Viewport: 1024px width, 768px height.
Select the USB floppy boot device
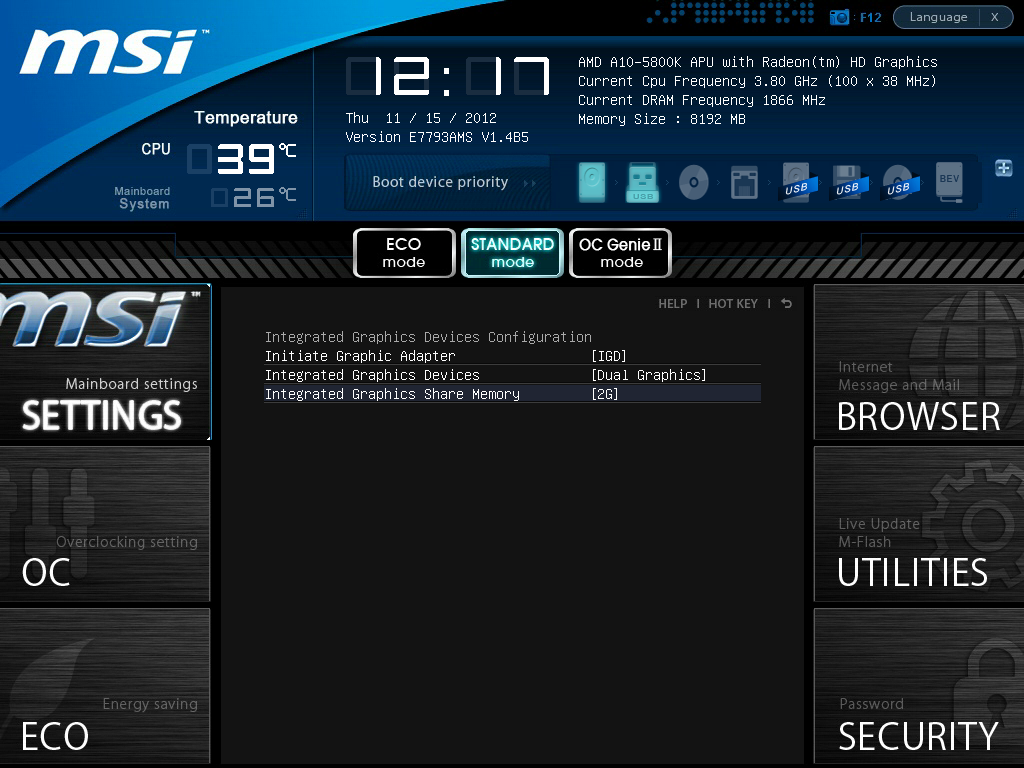pyautogui.click(x=848, y=183)
